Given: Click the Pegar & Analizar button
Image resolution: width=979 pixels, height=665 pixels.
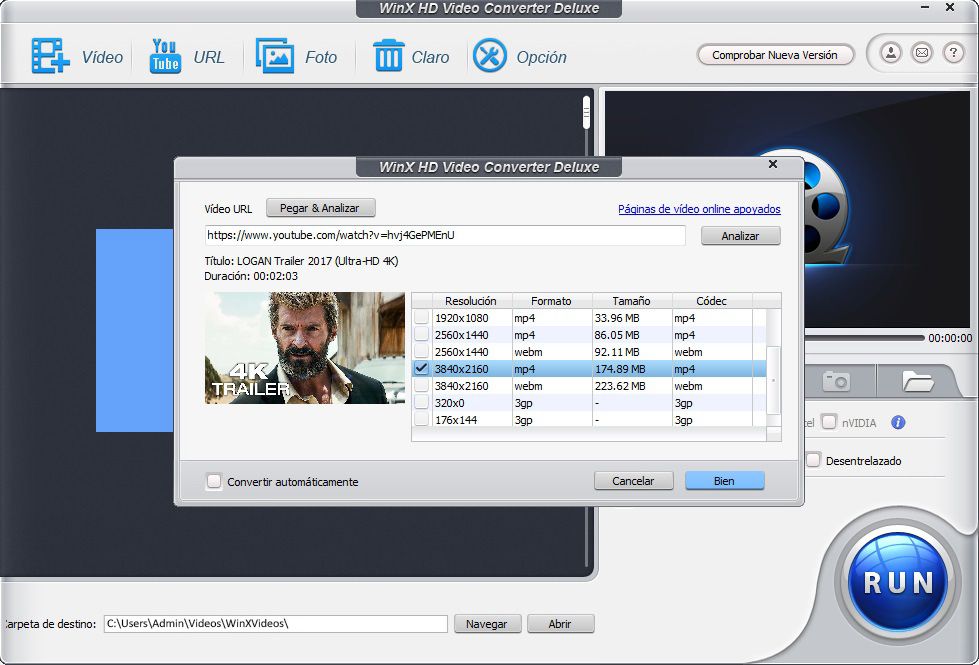Looking at the screenshot, I should [x=320, y=208].
